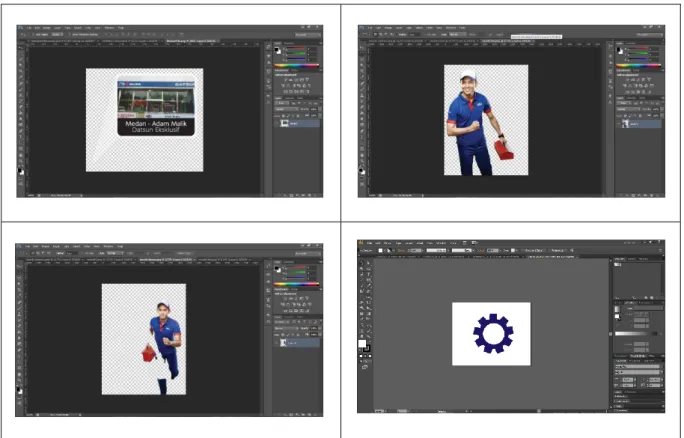Screen dimensions: 684x438
Task: Select Illustrator's black Selection arrow tool
Action: (x=362, y=263)
